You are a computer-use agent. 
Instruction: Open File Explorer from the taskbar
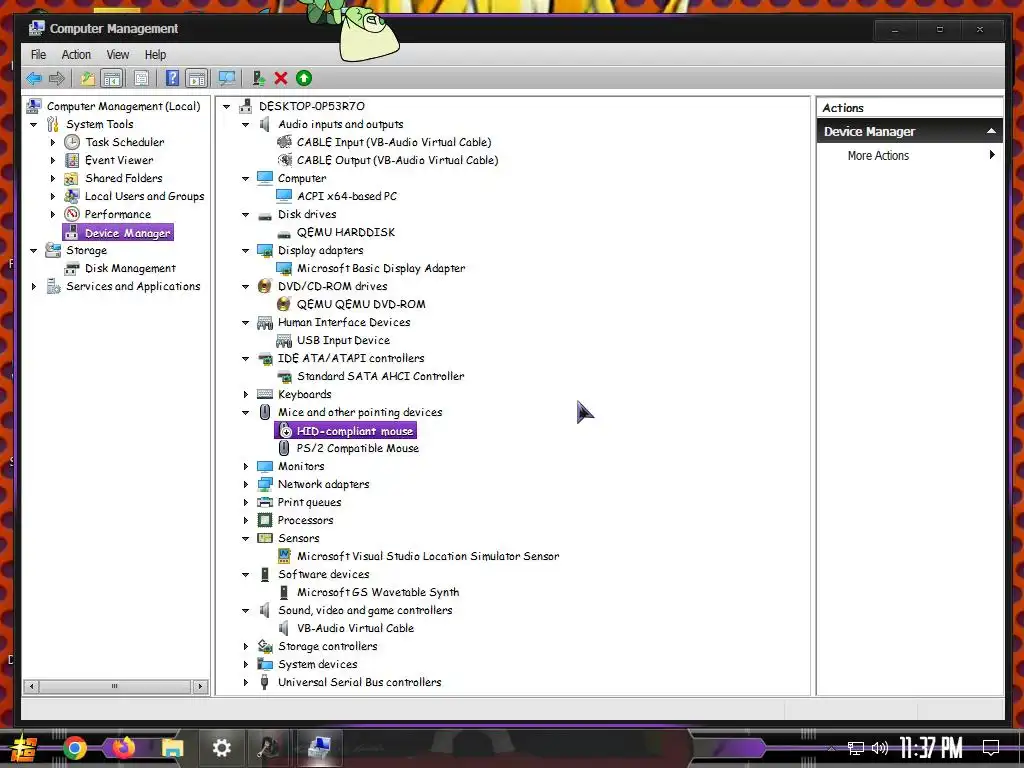pyautogui.click(x=172, y=748)
